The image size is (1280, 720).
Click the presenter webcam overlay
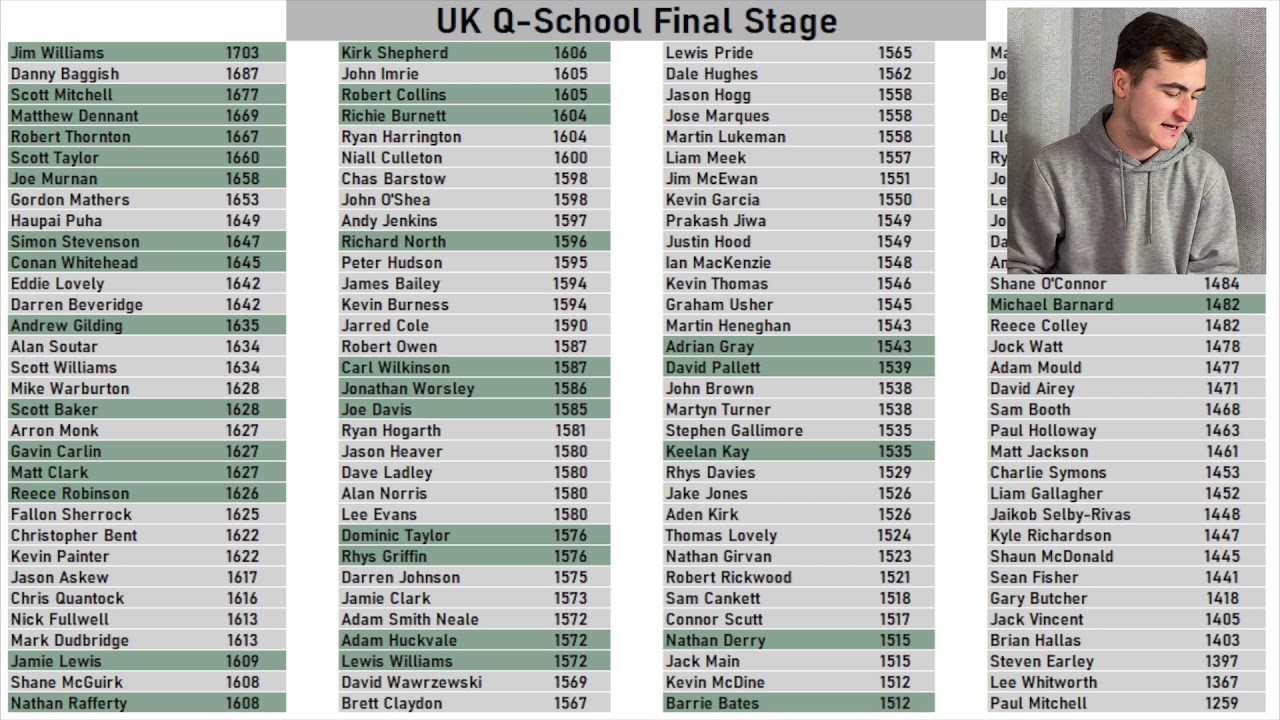1136,141
